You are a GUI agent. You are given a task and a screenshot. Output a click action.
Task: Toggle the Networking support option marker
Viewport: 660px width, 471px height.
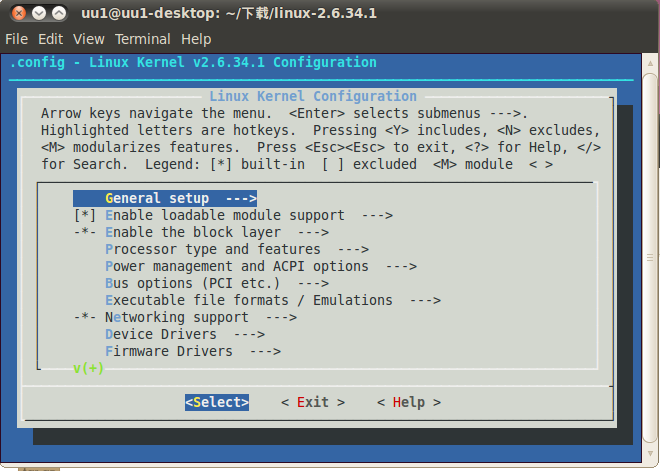coord(85,317)
